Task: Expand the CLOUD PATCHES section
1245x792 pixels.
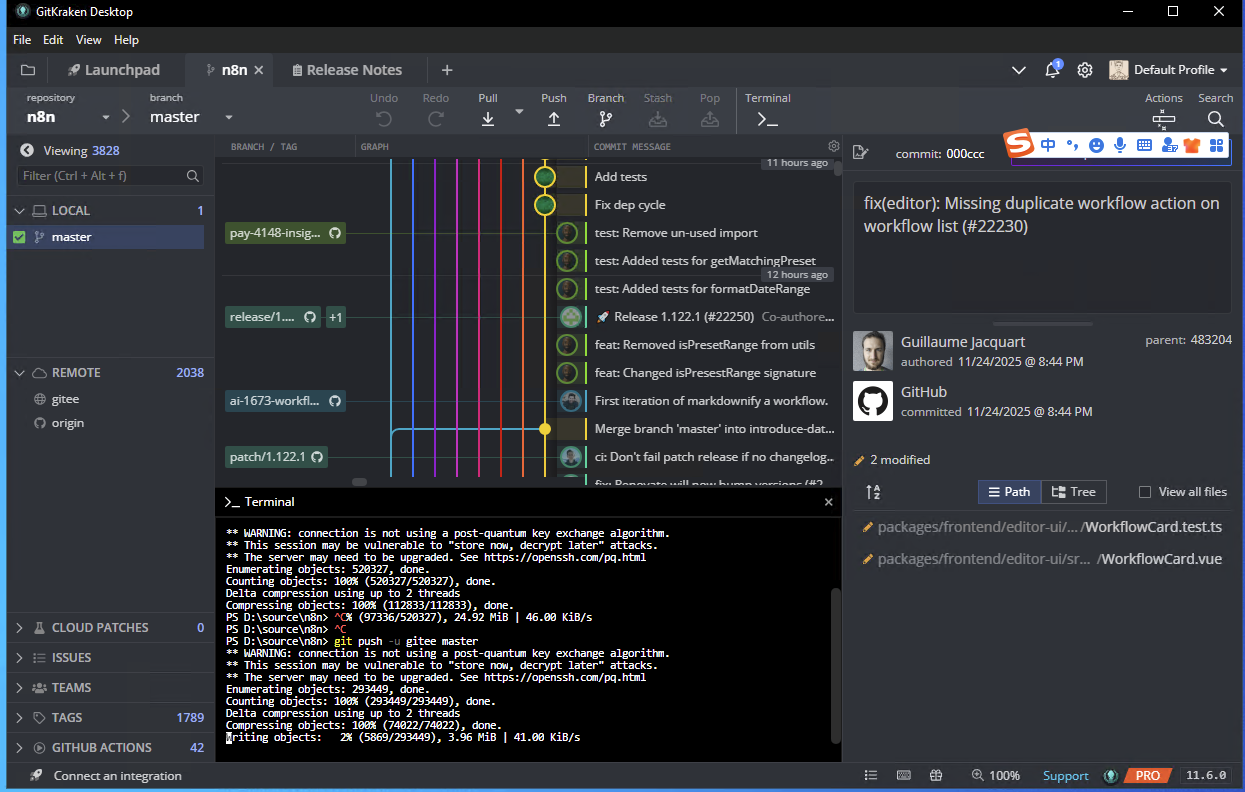Action: 19,628
